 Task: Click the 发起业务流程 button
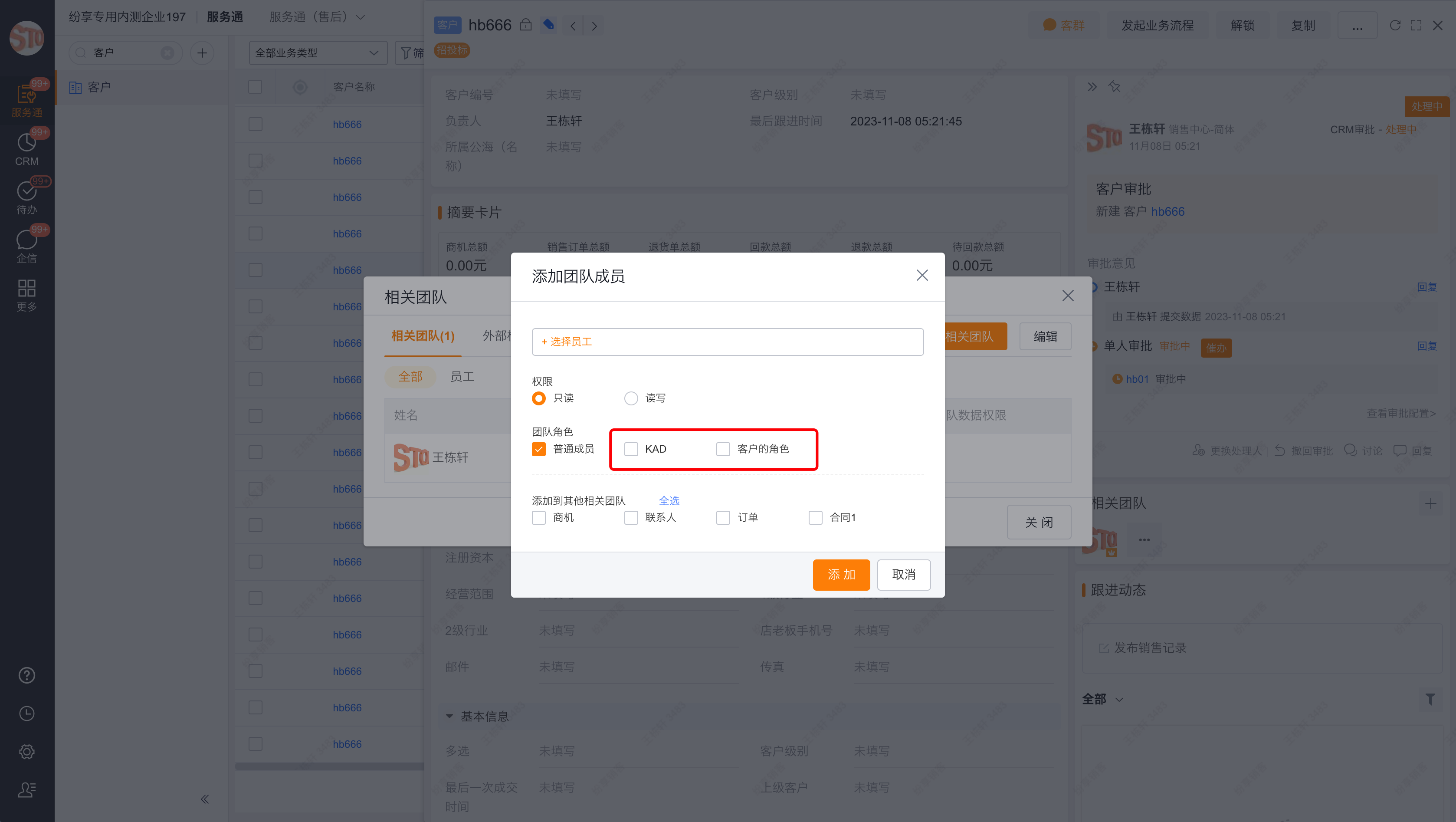click(1157, 26)
